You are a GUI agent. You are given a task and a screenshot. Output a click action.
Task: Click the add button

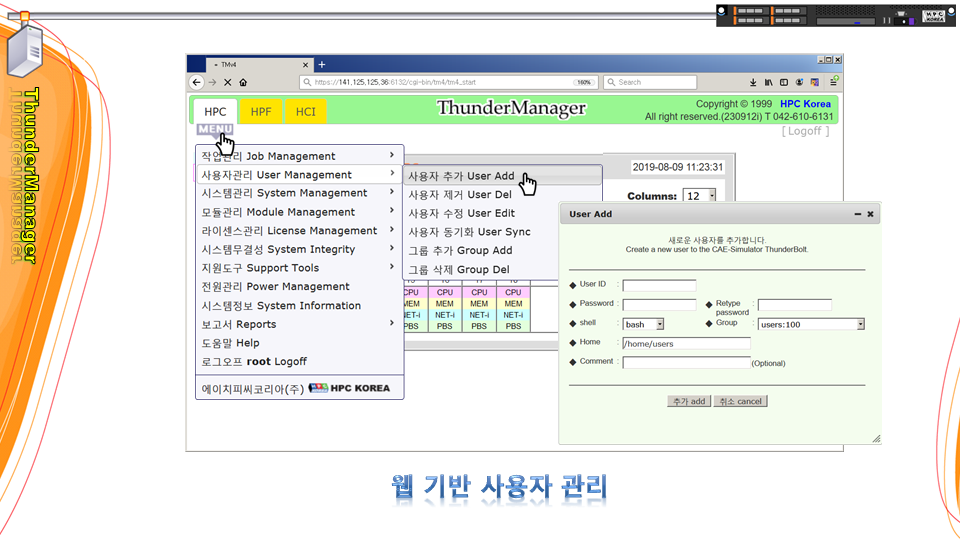tap(689, 401)
